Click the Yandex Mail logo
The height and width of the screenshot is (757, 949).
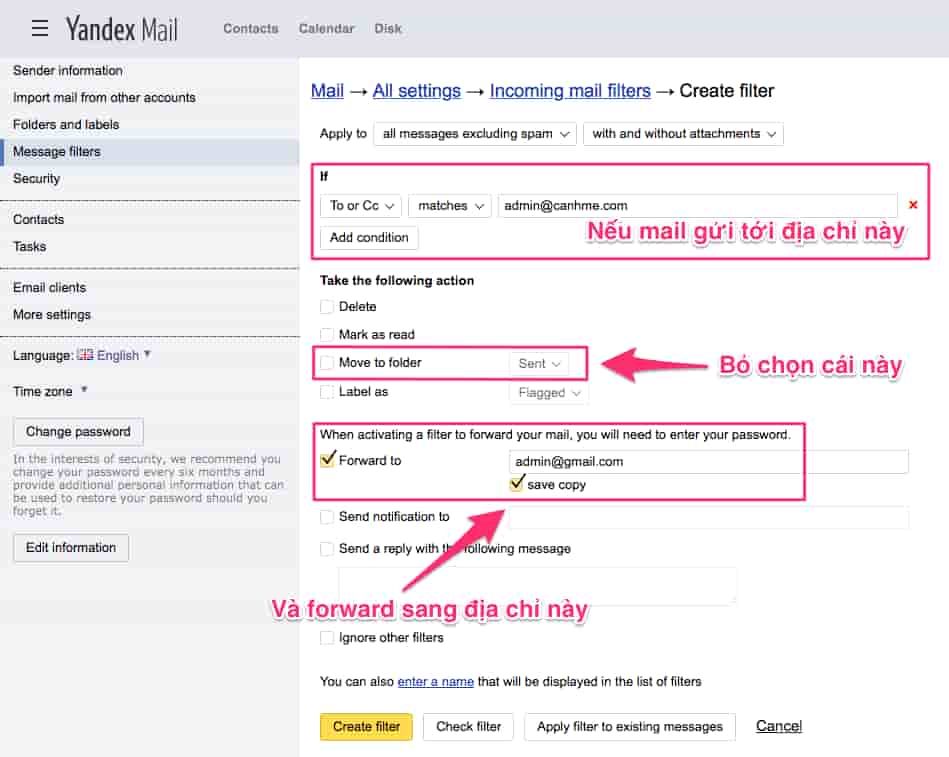tap(122, 28)
